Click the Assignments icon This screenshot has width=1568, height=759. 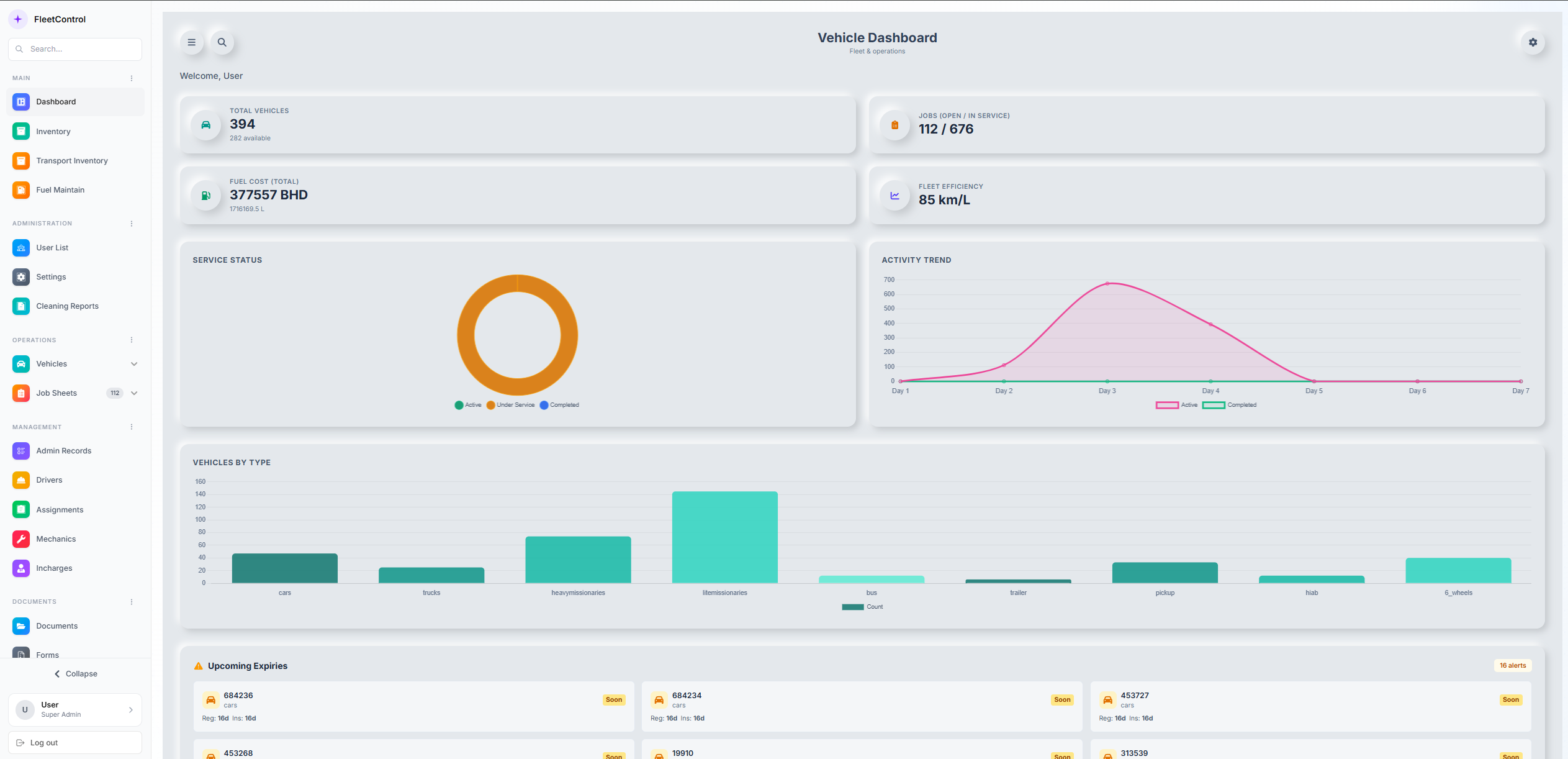pos(21,510)
